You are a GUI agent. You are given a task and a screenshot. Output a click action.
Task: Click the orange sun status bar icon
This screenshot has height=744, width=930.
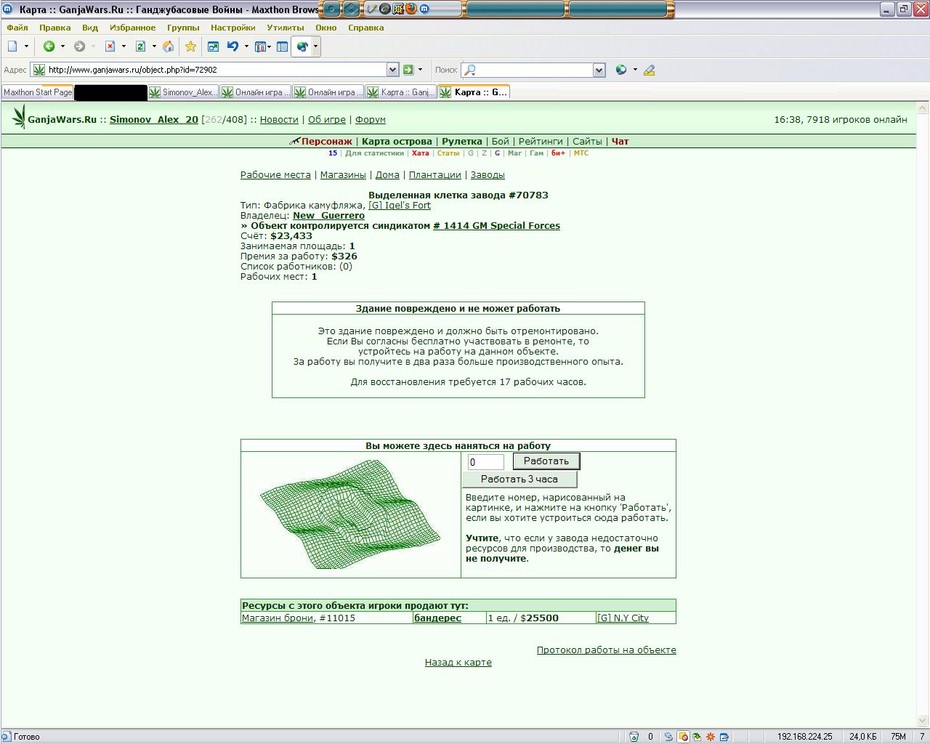pos(710,737)
